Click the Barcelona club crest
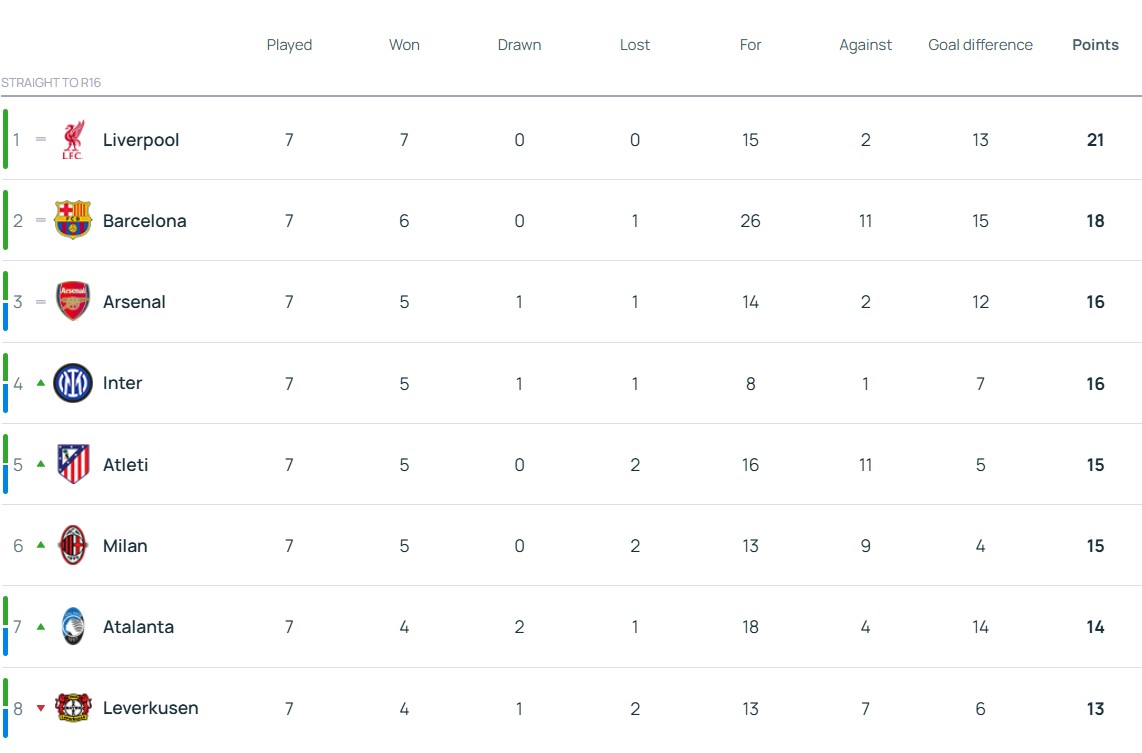Screen dimensions: 1142x753 tap(72, 221)
